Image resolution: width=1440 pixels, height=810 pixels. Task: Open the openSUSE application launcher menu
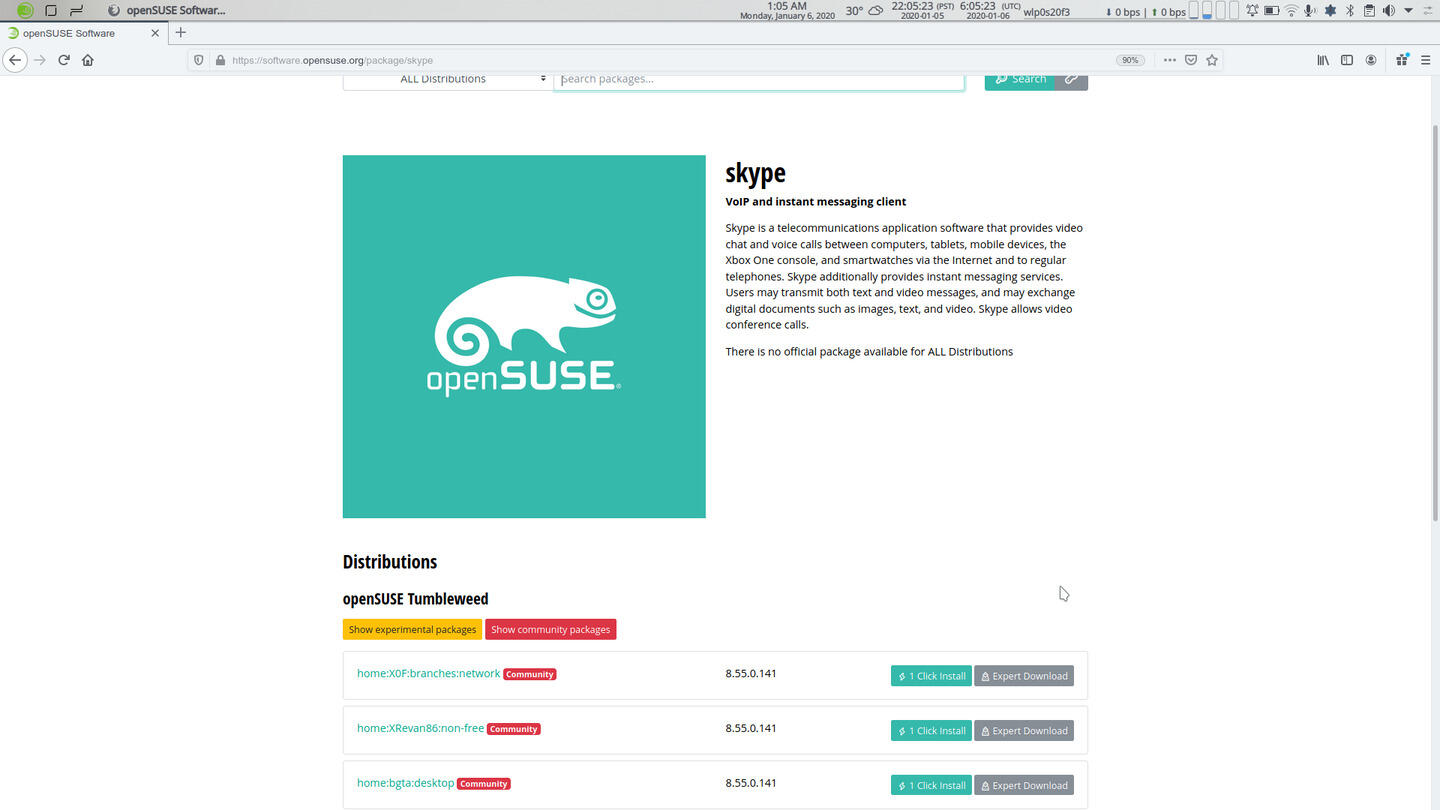pos(26,11)
